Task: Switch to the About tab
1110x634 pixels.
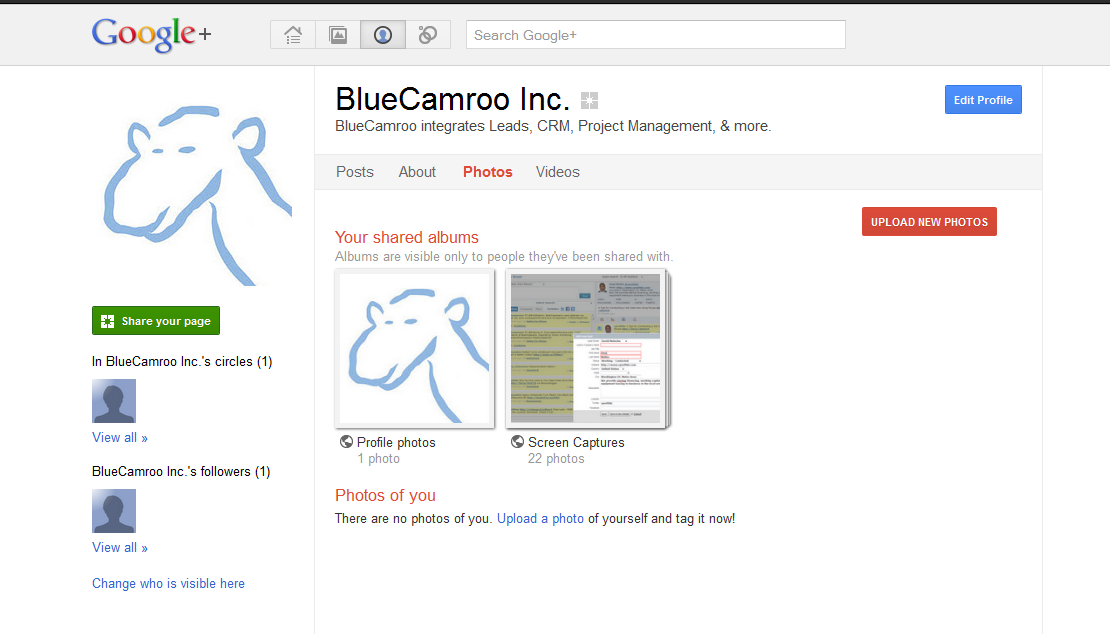Action: [417, 172]
